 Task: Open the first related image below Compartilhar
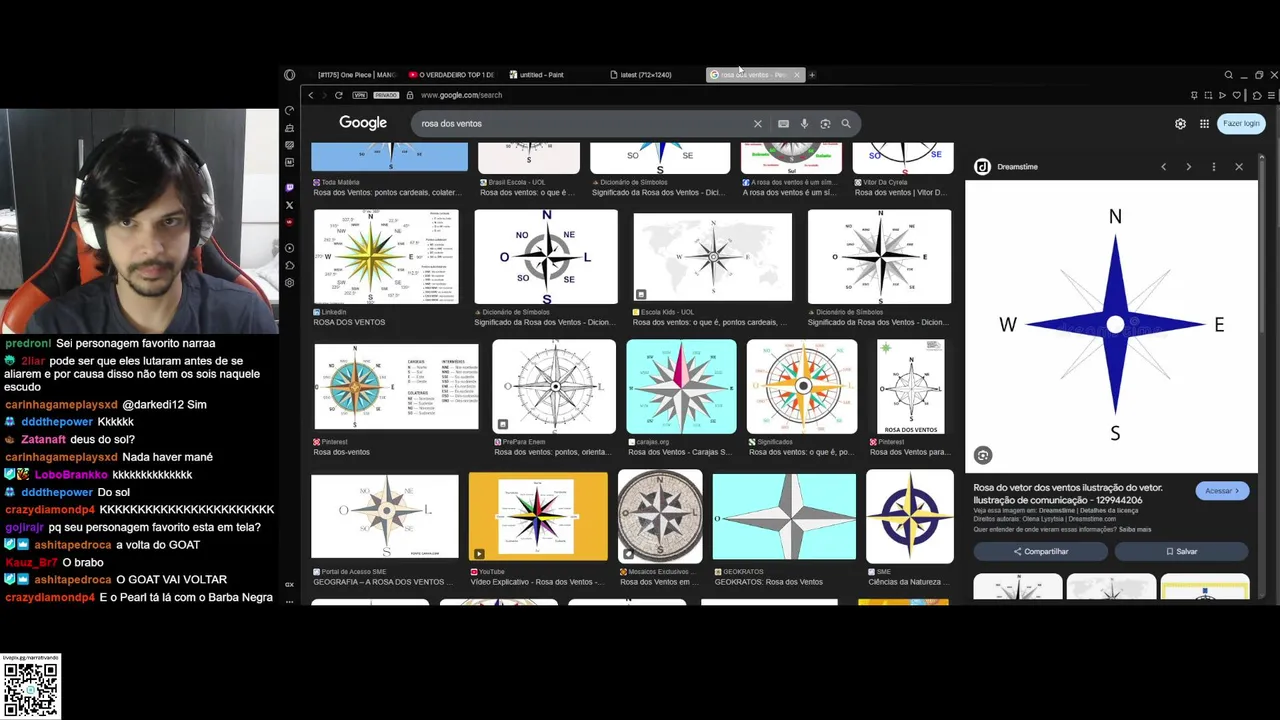click(1018, 587)
